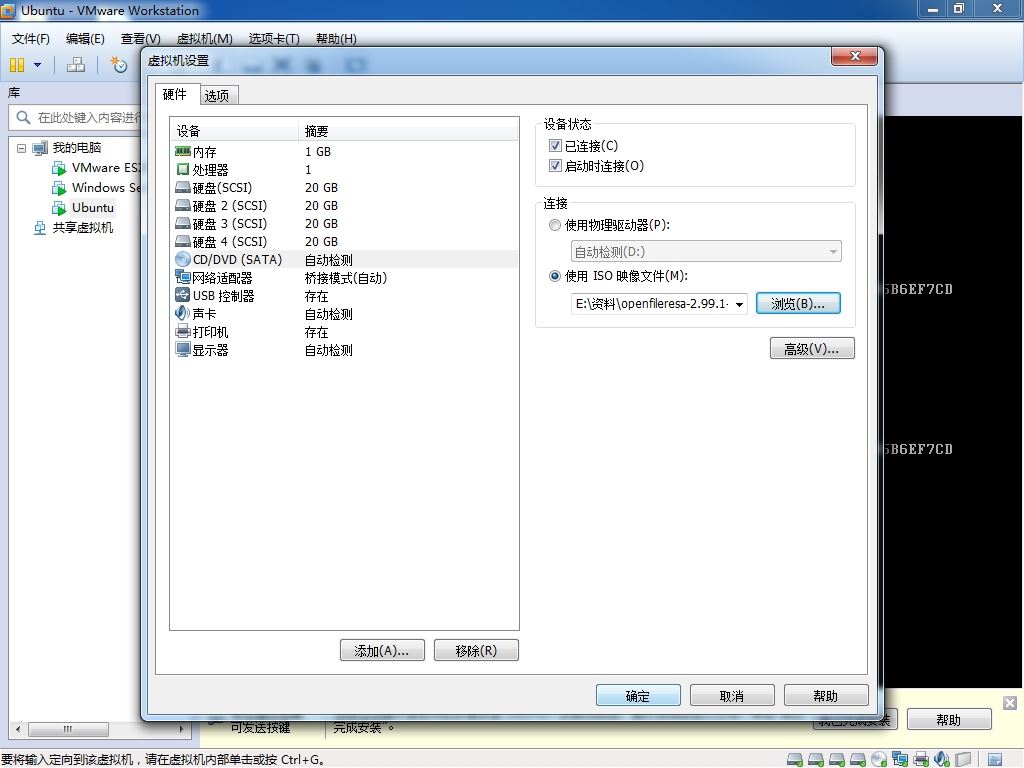Click the send Ctrl+Alt+Del toolbar icon
Viewport: 1024px width, 768px height.
(76, 65)
